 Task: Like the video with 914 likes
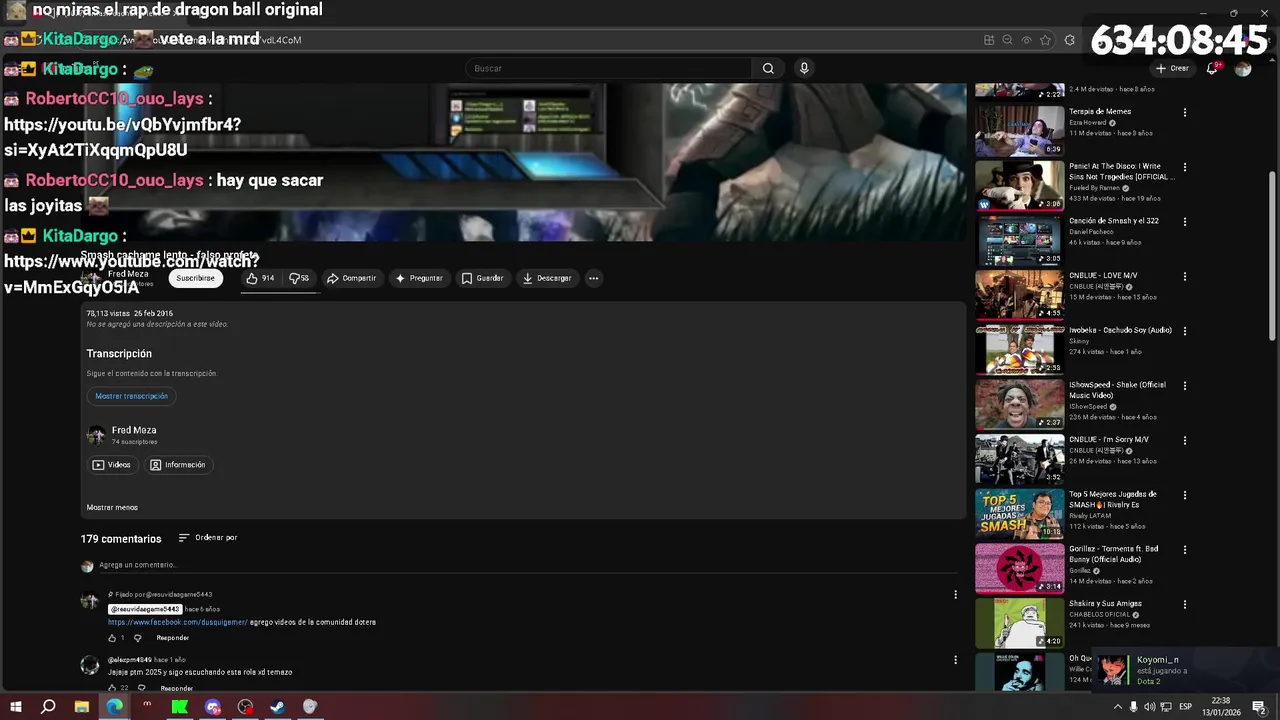click(x=261, y=278)
